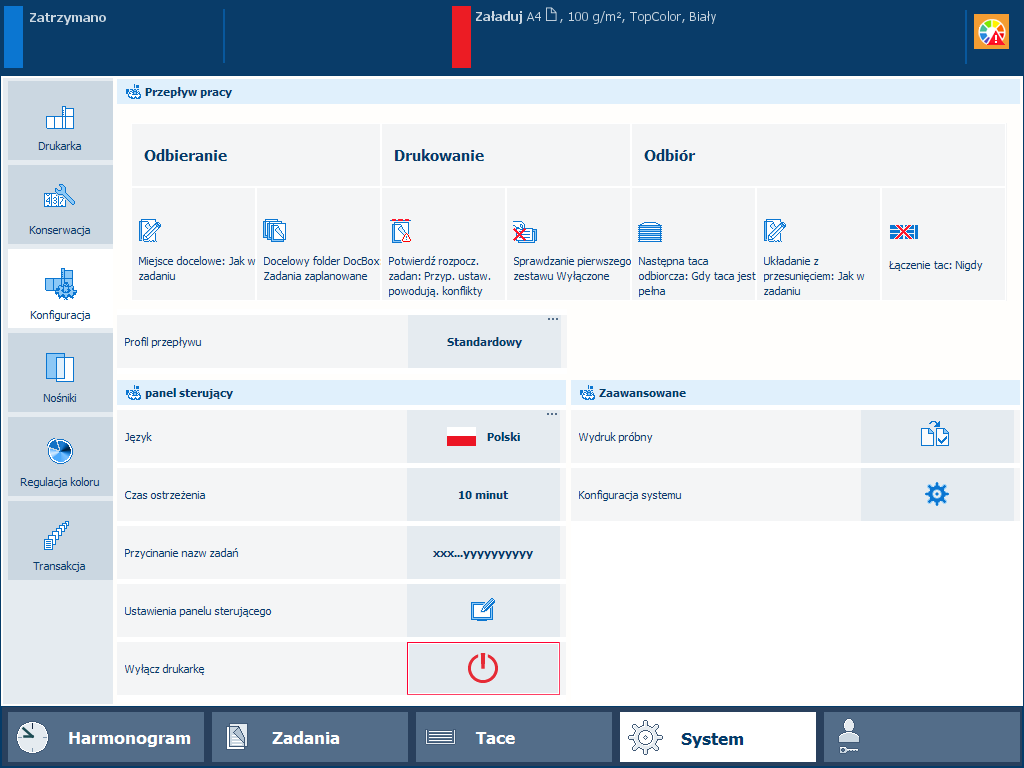Screen dimensions: 1024x768
Task: Click the color calibration warning icon top right
Action: [991, 31]
